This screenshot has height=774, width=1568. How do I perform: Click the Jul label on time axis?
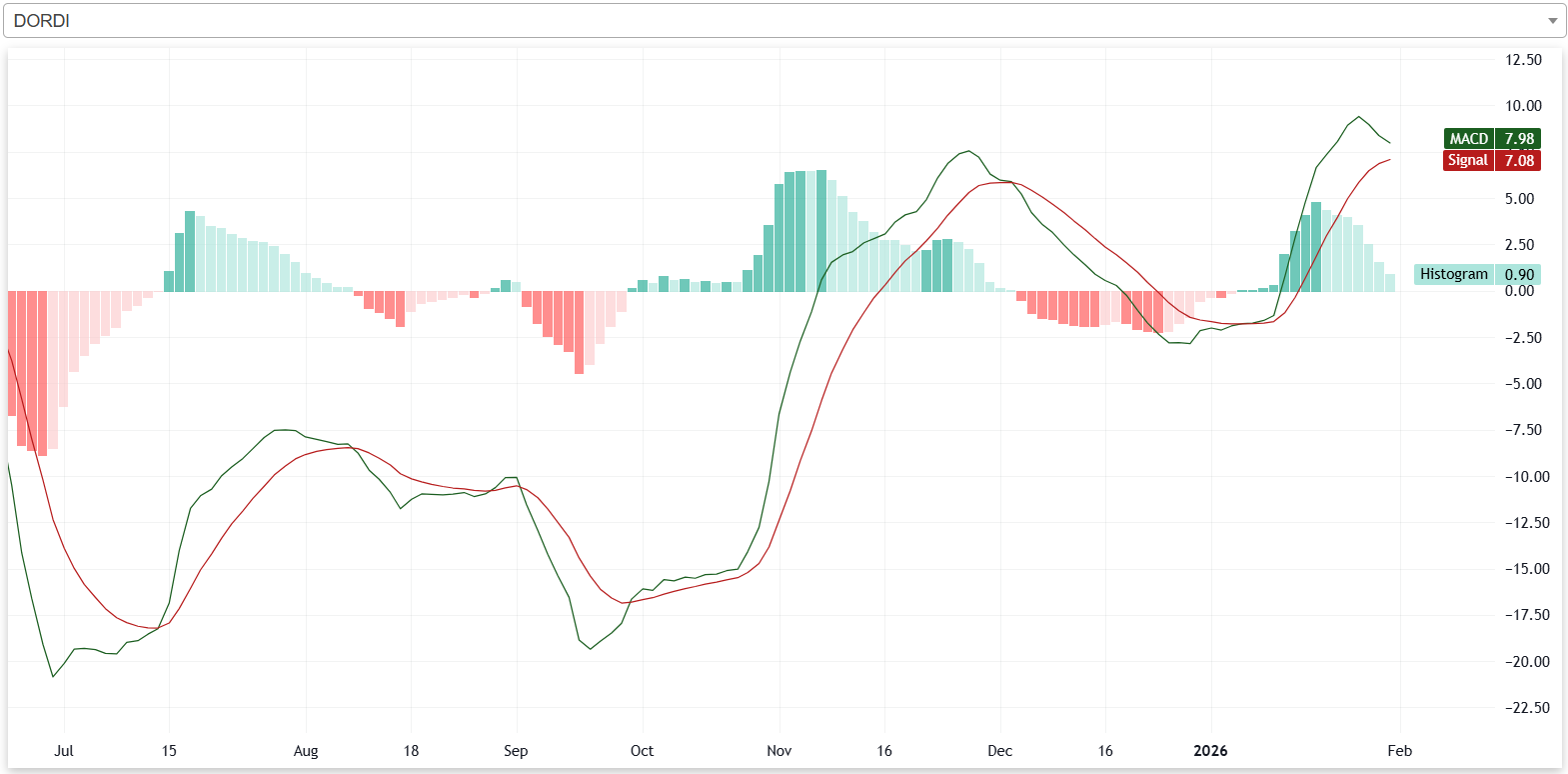tap(64, 751)
